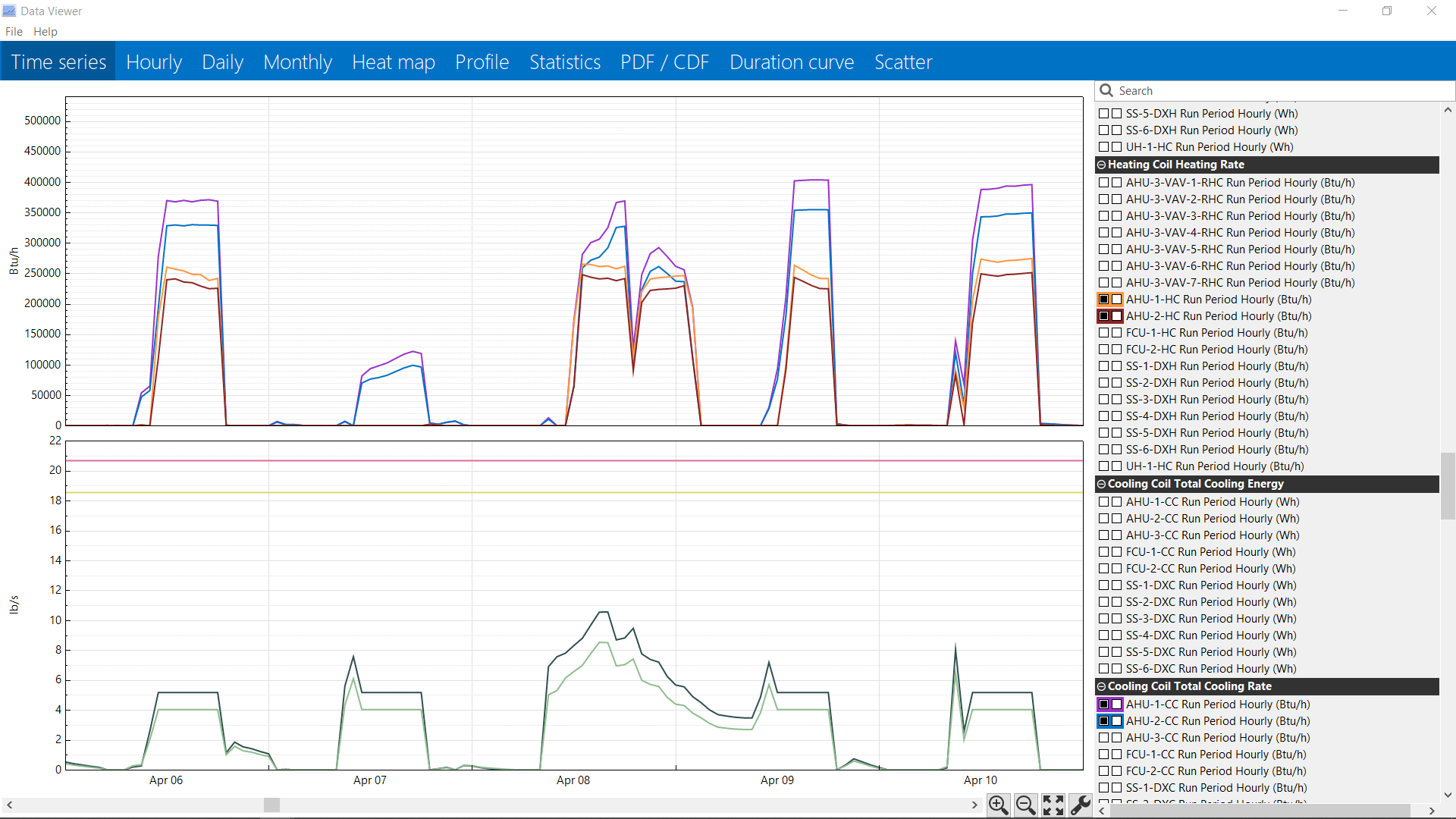Viewport: 1456px width, 819px height.
Task: Open the Scatter tab
Action: [x=903, y=61]
